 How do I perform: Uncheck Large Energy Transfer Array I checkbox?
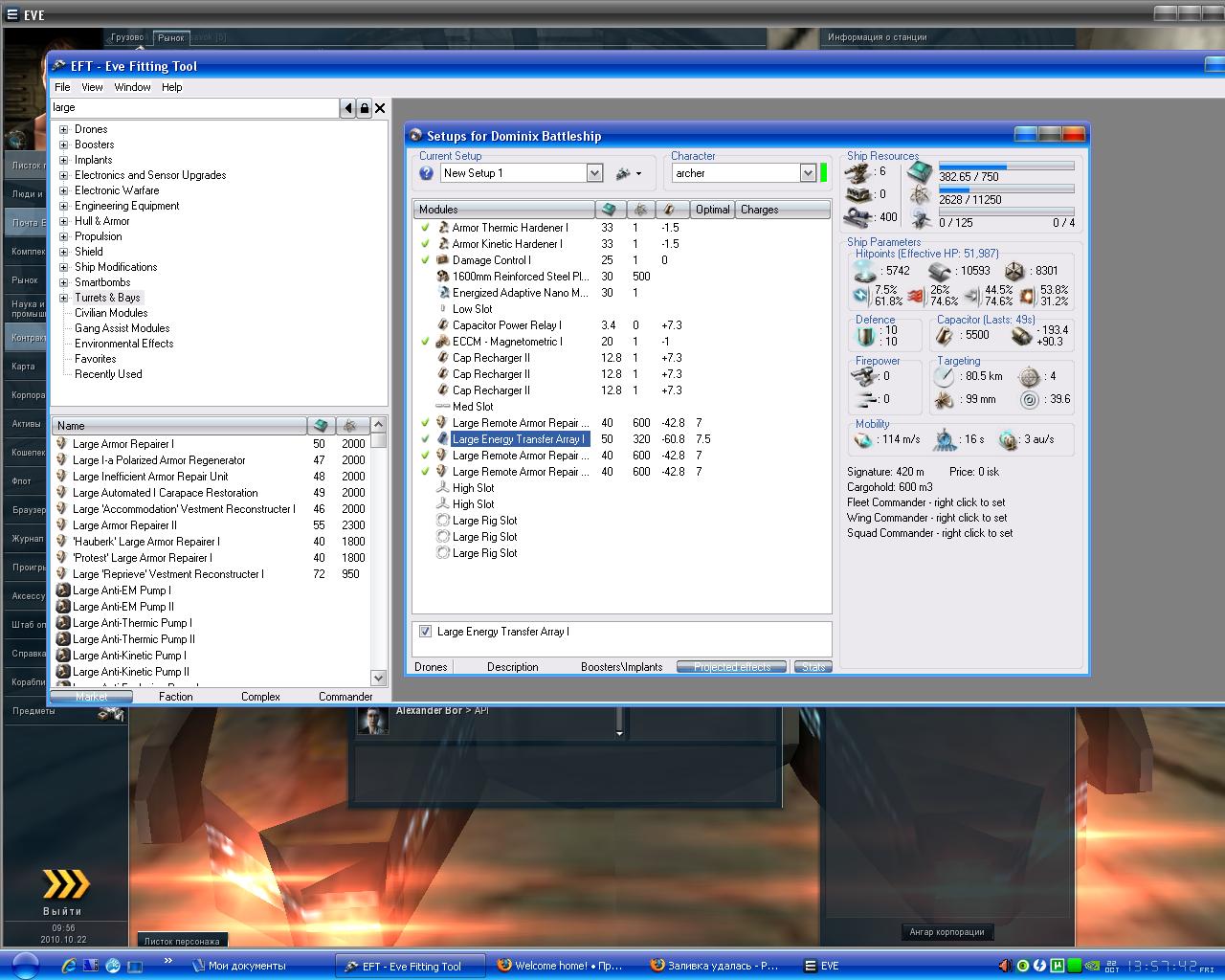coord(425,632)
